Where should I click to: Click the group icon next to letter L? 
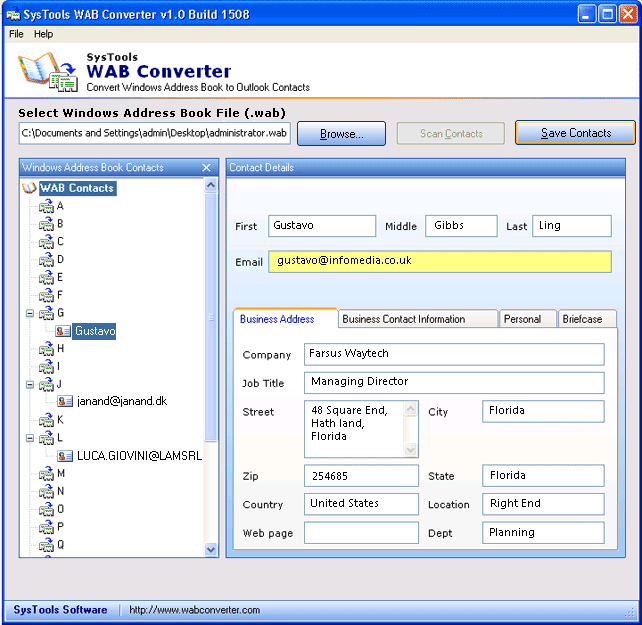(x=46, y=438)
